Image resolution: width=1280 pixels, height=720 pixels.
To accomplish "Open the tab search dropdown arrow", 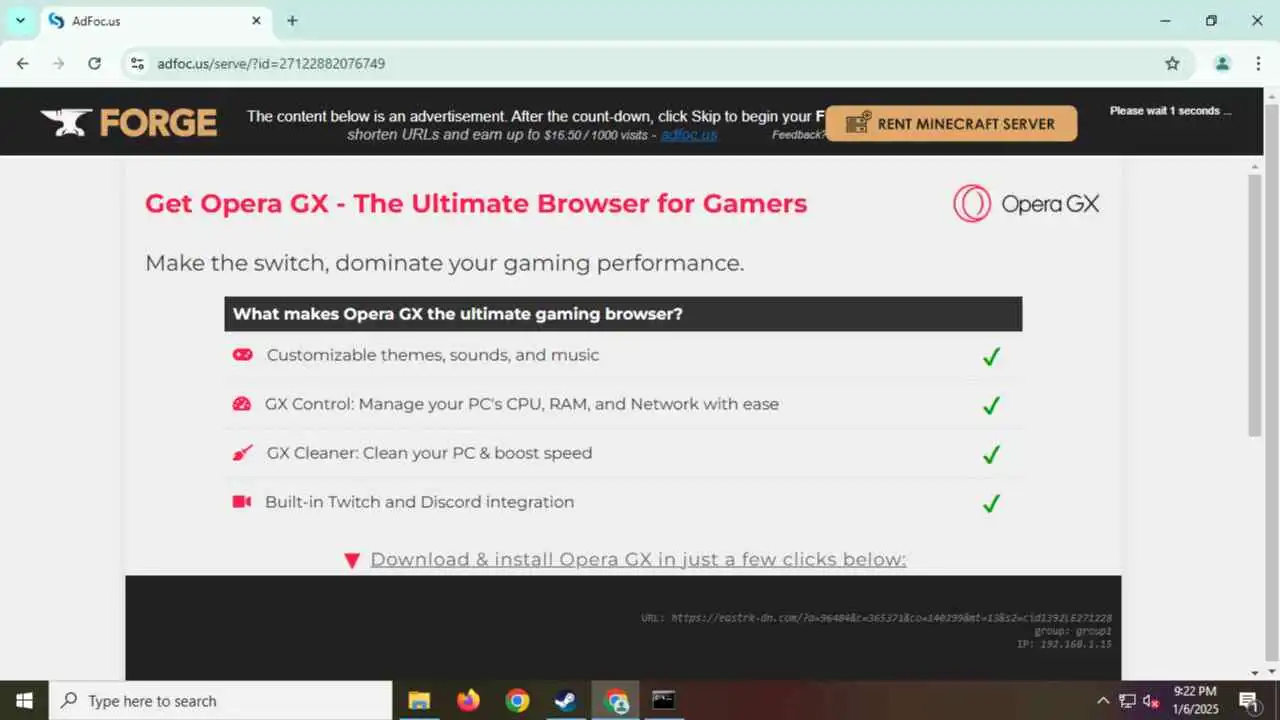I will click(20, 20).
